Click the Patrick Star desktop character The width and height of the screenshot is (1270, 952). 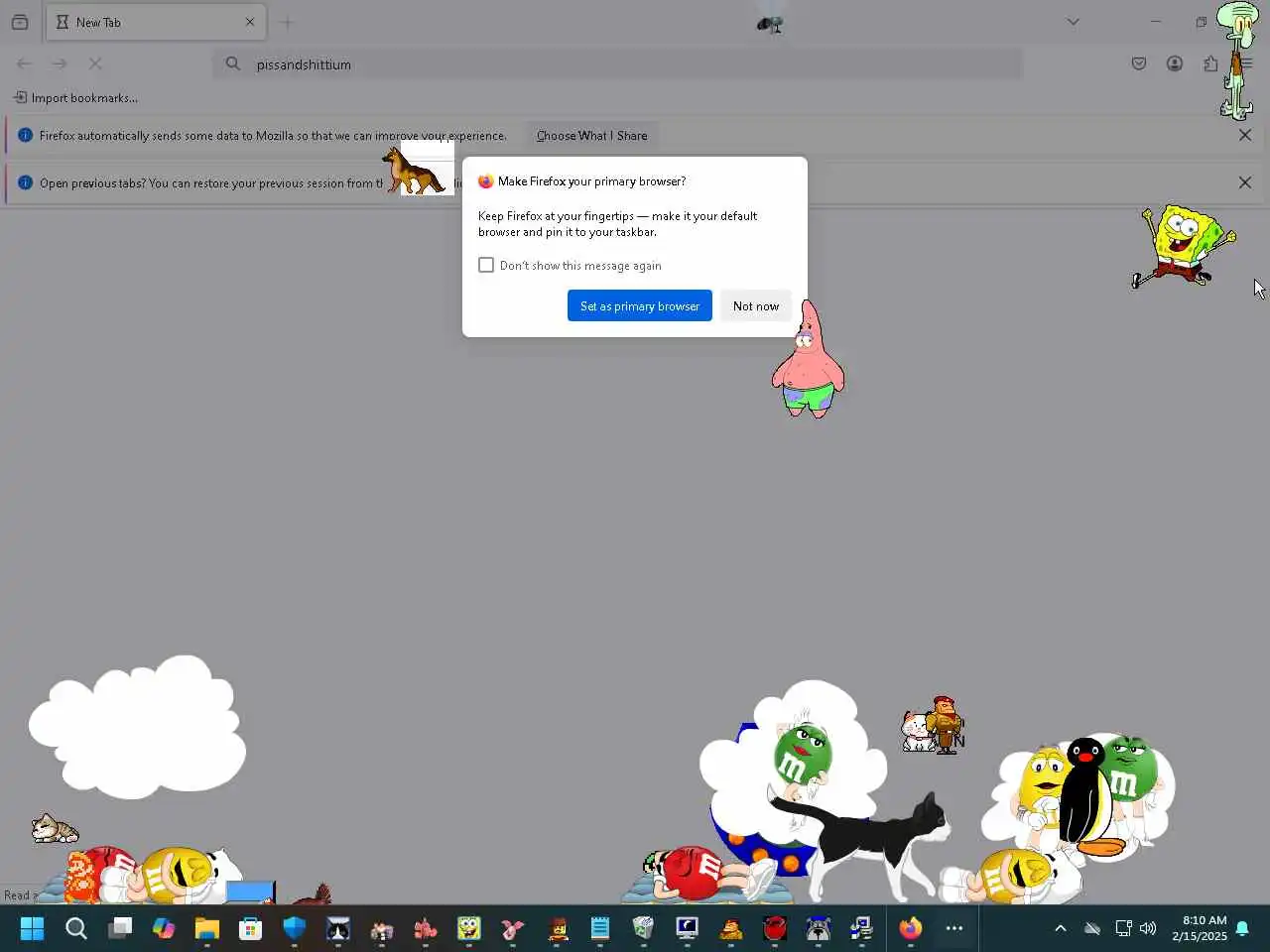808,360
